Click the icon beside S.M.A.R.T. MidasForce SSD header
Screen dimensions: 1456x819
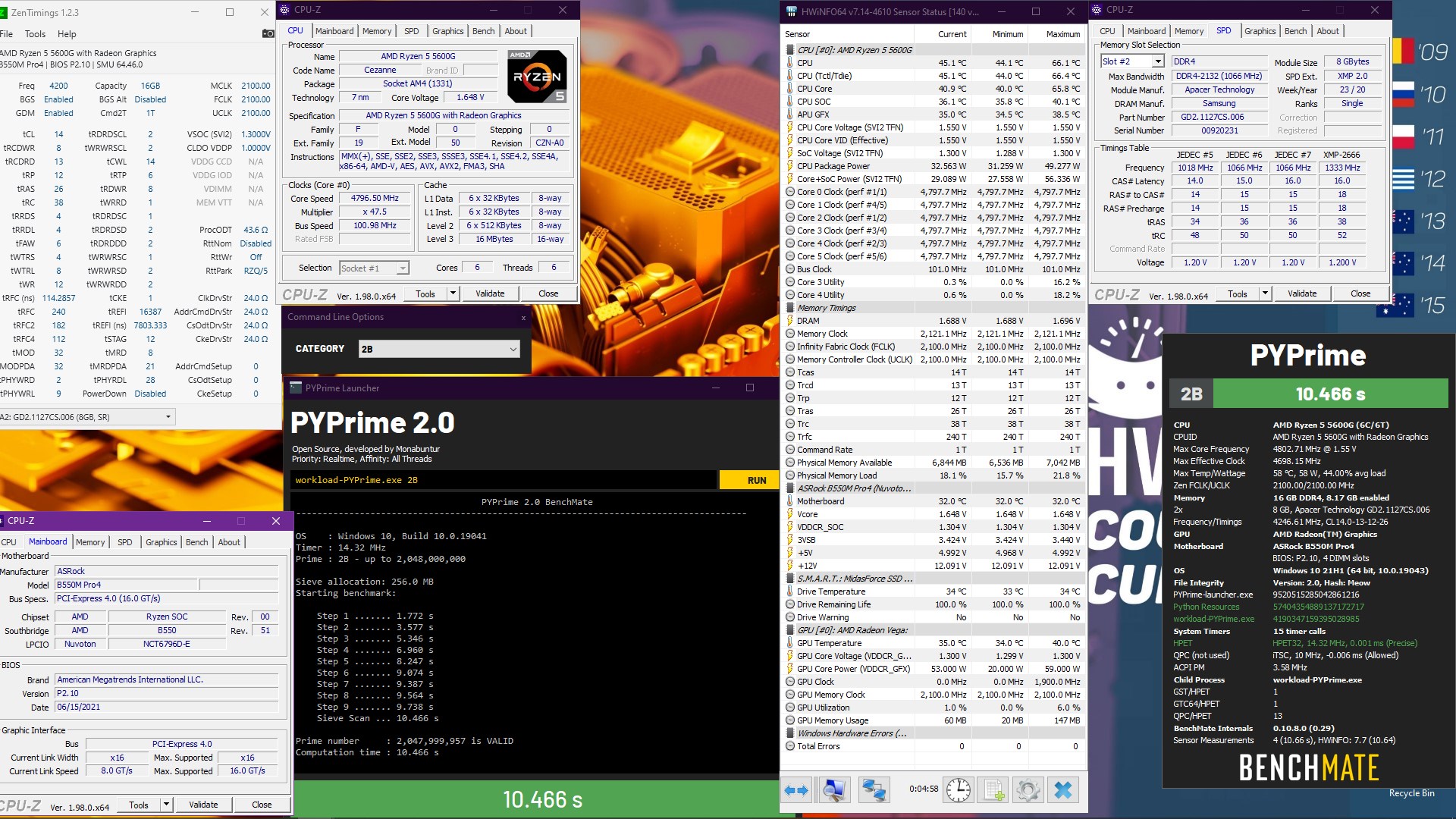click(790, 579)
